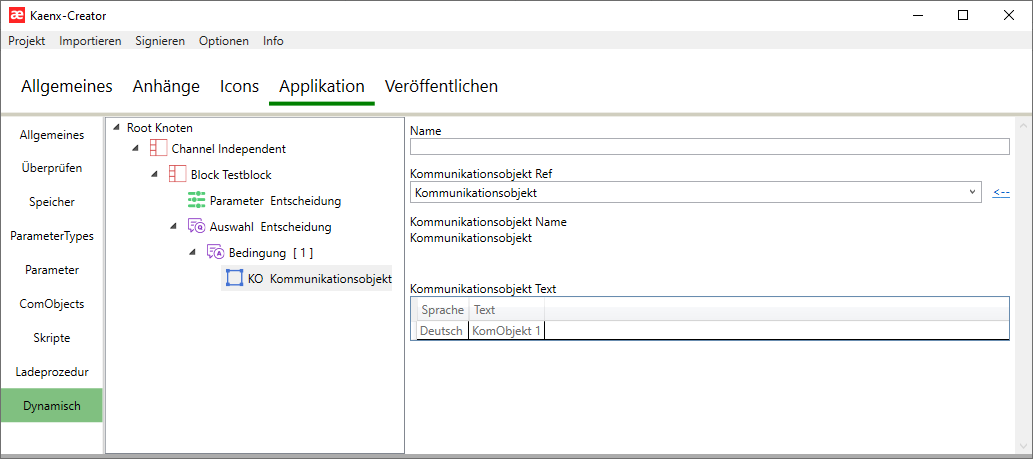Switch to the Veröffentlichen tab
The height and width of the screenshot is (459, 1033).
pos(441,86)
